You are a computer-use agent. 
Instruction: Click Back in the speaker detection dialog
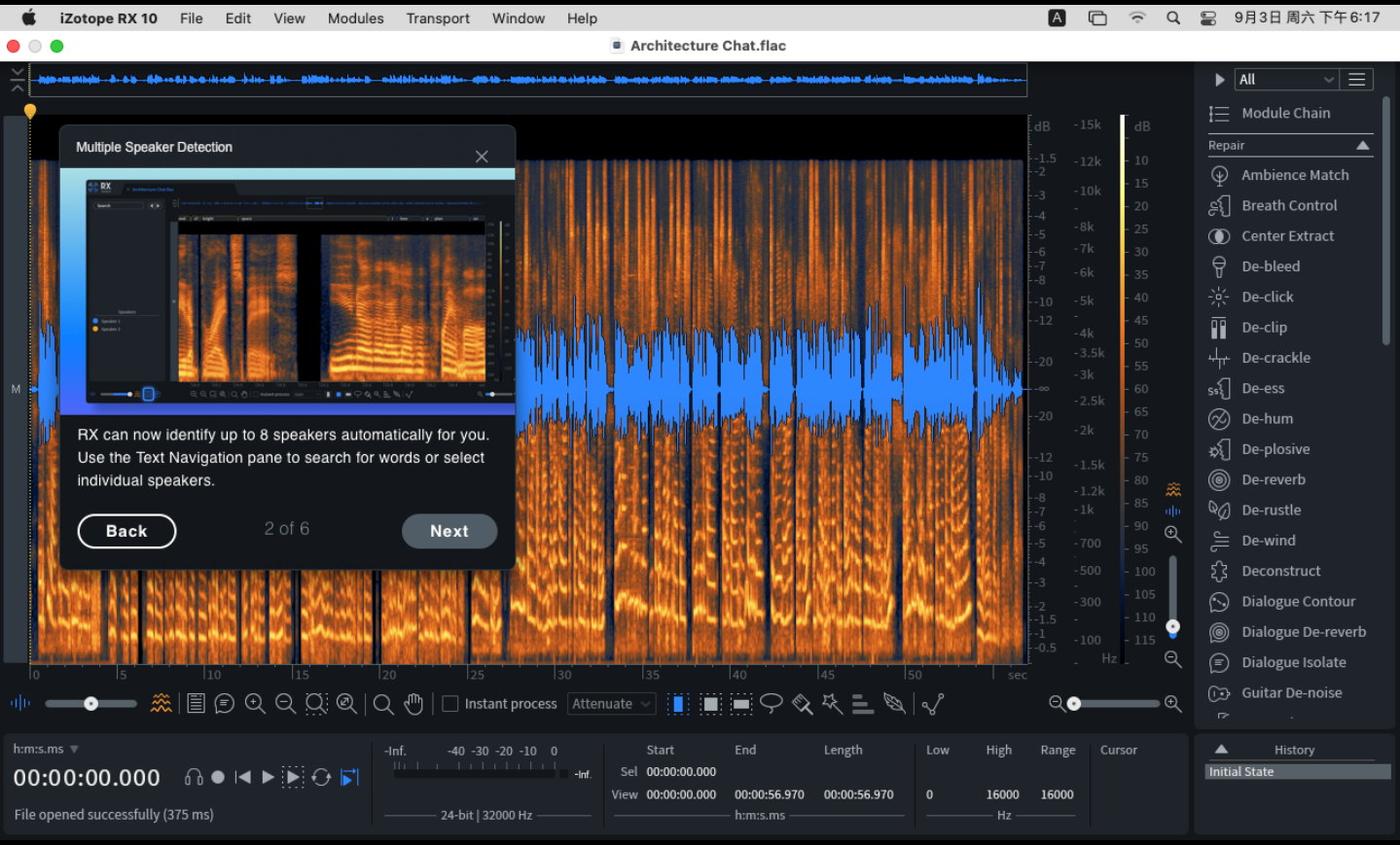coord(126,531)
